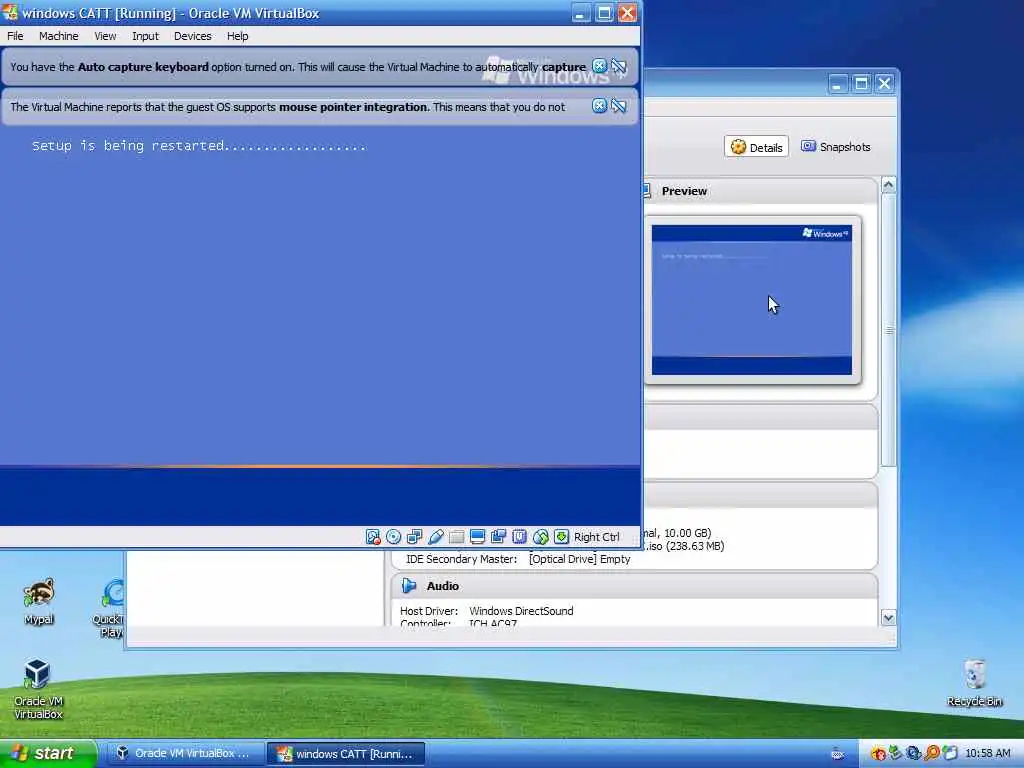
Task: Open the QuickTime Player desktop icon
Action: (110, 609)
